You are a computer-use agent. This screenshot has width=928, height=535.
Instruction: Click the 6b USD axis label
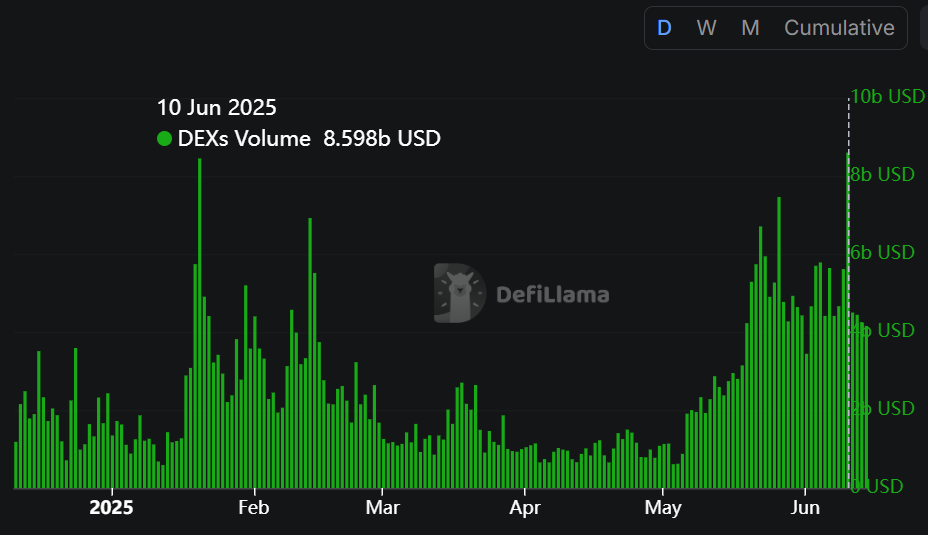882,252
